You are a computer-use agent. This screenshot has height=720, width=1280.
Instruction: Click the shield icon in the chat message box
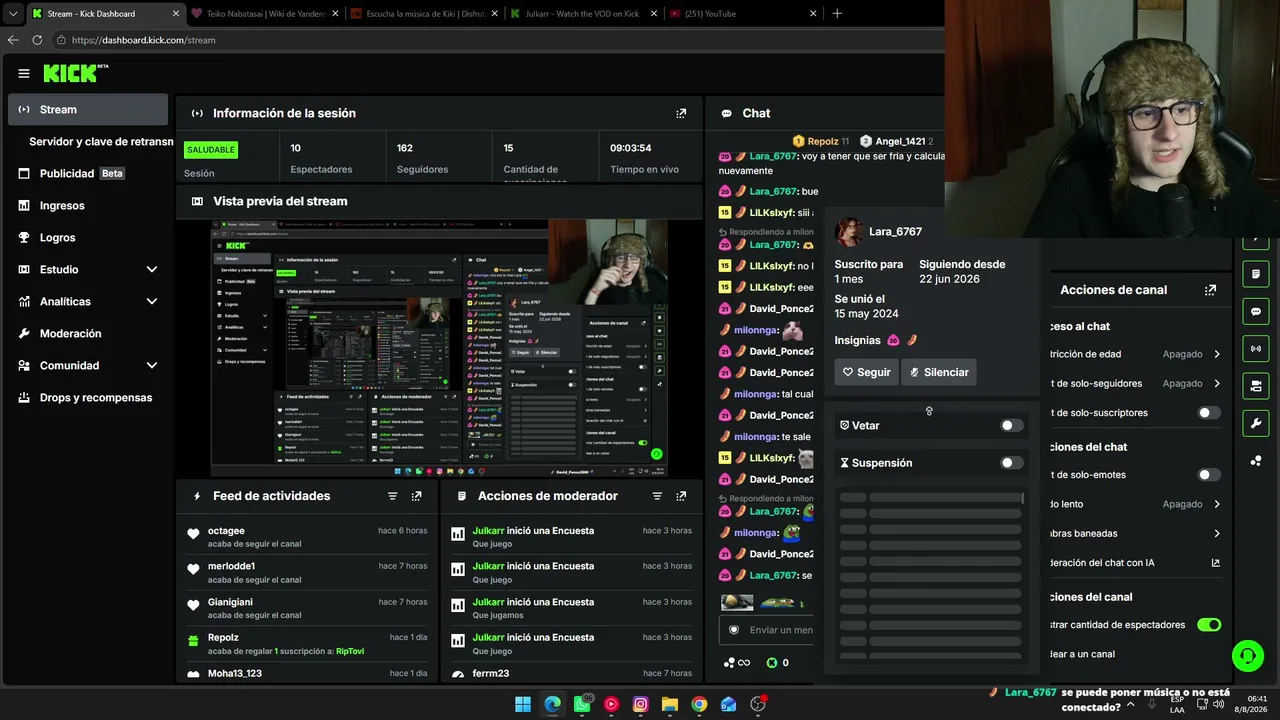coord(734,630)
